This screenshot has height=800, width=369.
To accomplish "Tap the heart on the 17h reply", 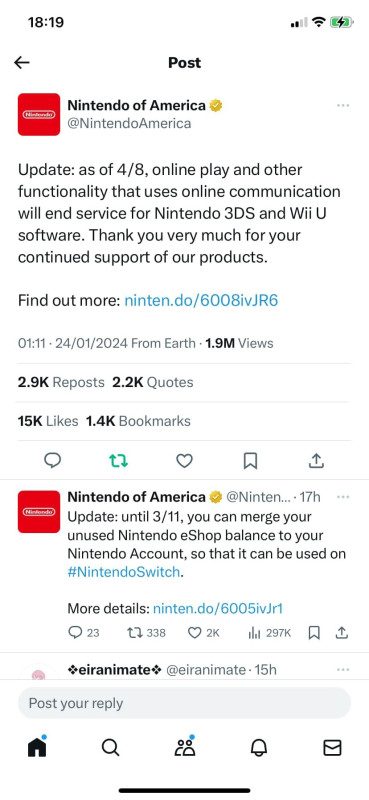I will pyautogui.click(x=194, y=633).
